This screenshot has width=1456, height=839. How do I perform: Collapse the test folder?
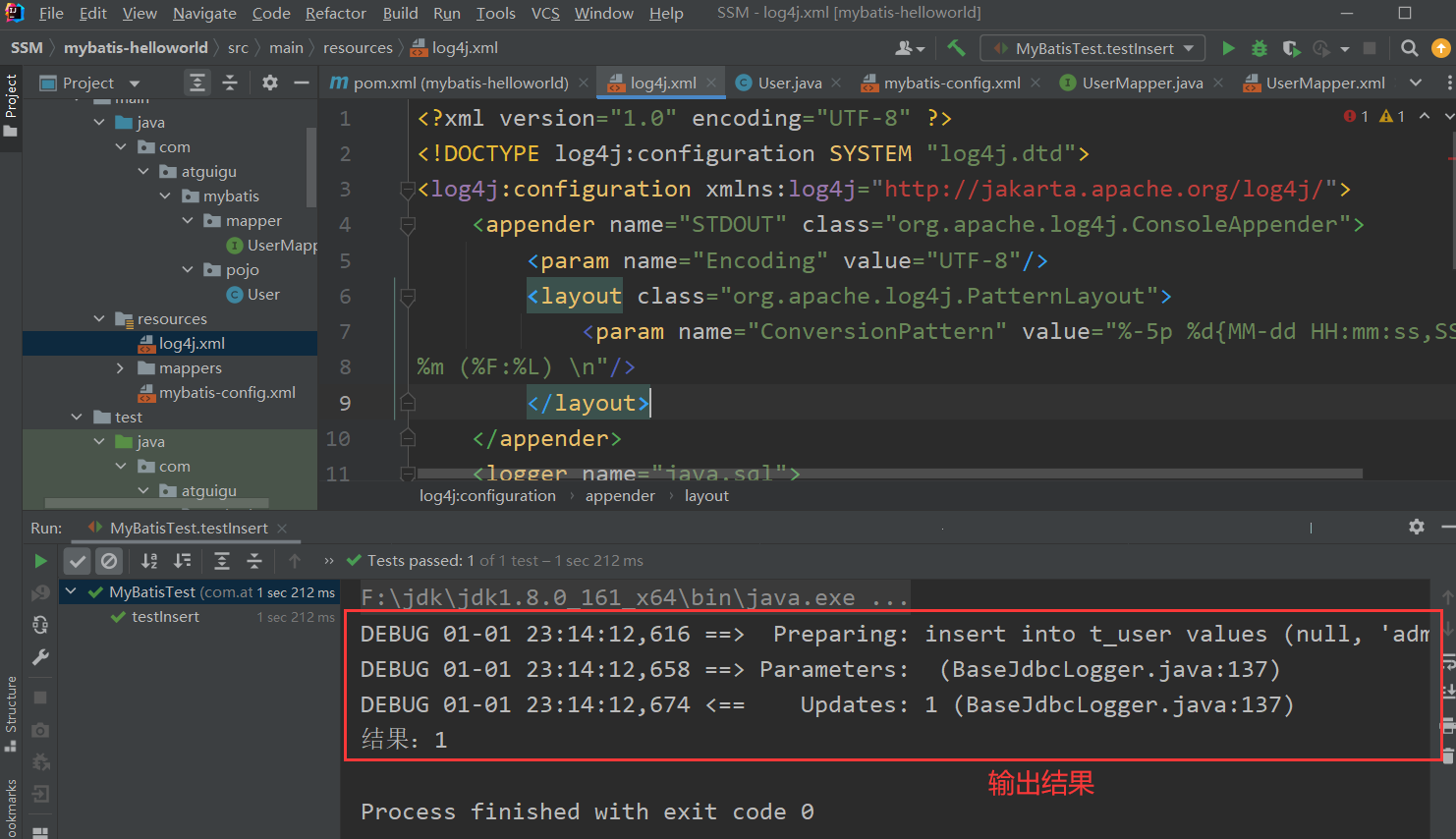coord(77,417)
